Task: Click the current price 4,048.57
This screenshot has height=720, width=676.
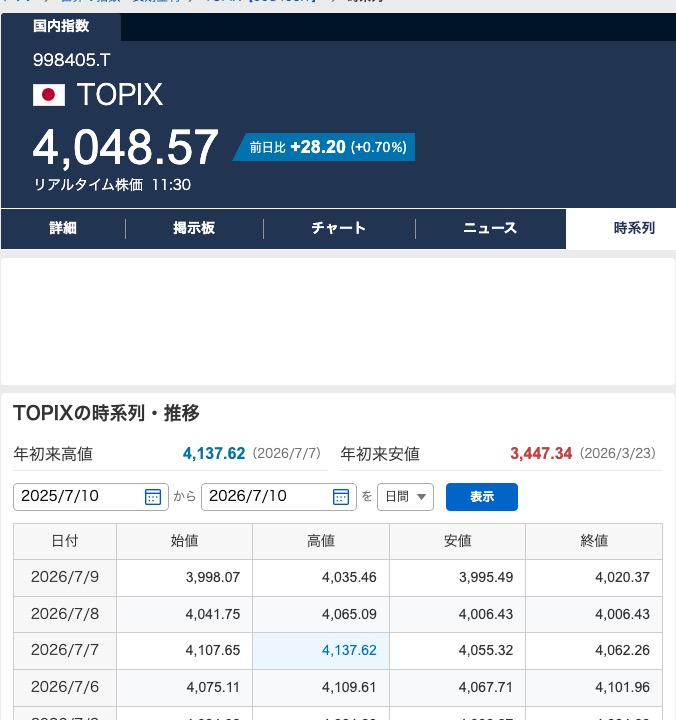Action: tap(125, 147)
